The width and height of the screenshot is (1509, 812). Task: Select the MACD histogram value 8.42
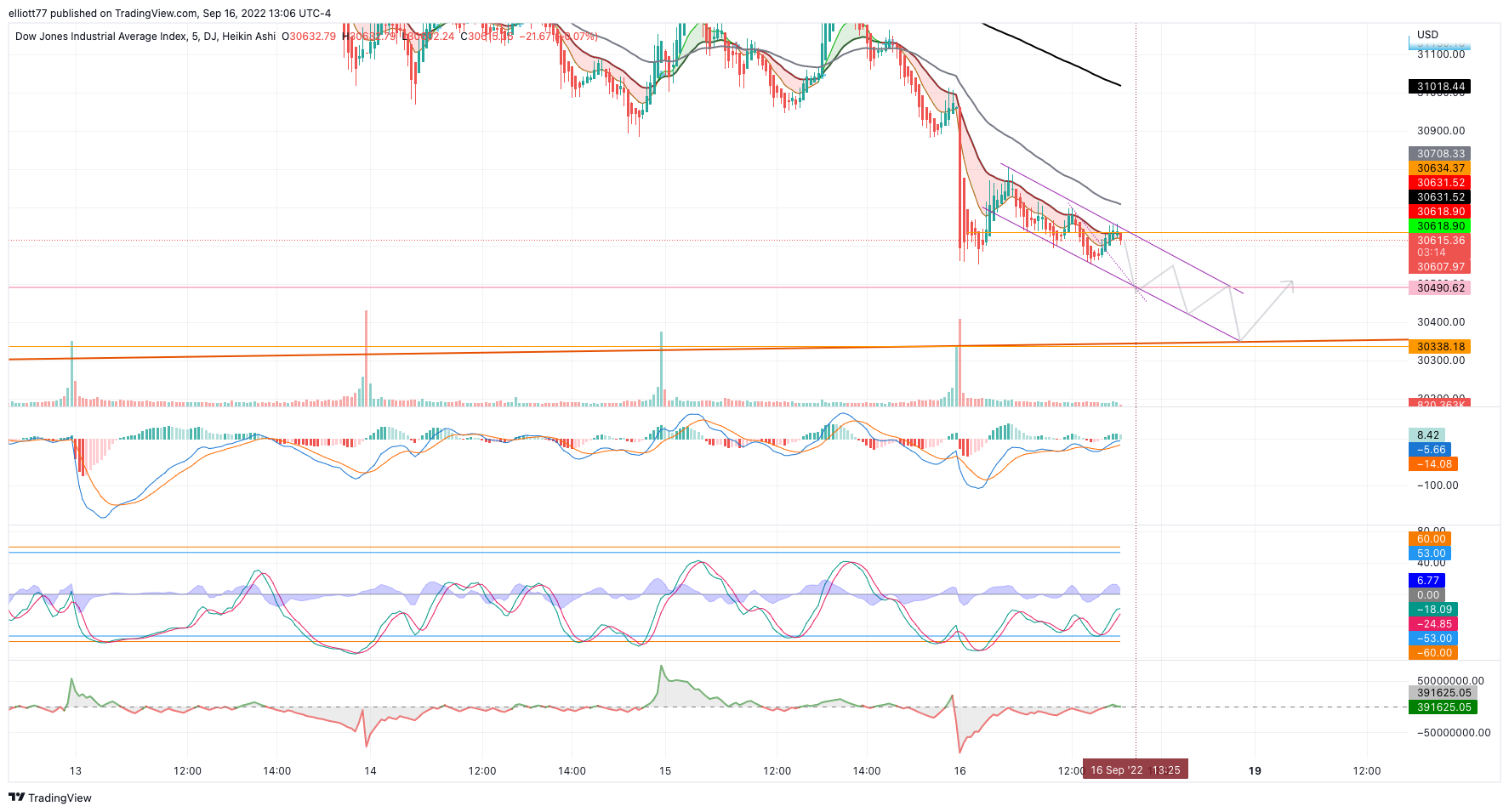coord(1426,435)
